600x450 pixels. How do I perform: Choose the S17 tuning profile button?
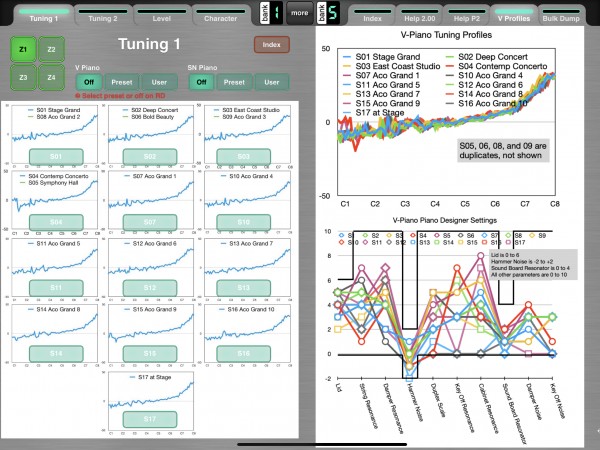150,419
